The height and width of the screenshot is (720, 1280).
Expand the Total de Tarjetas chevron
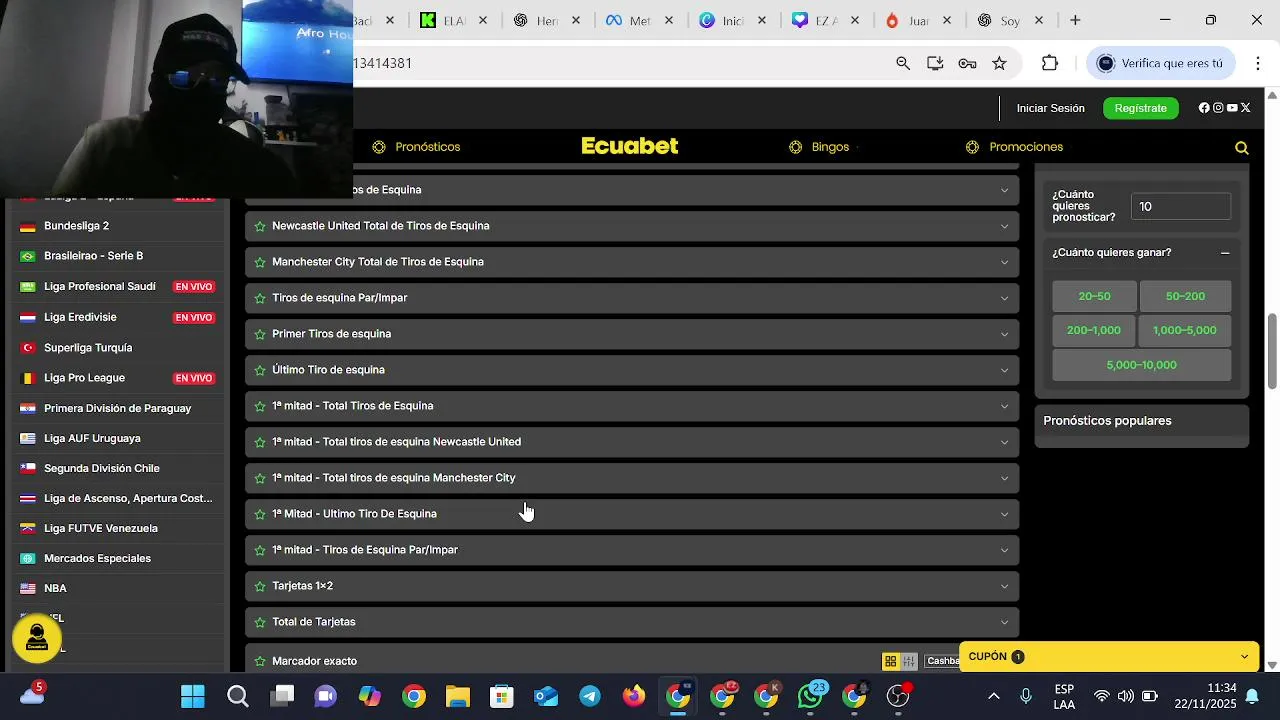pyautogui.click(x=1004, y=622)
